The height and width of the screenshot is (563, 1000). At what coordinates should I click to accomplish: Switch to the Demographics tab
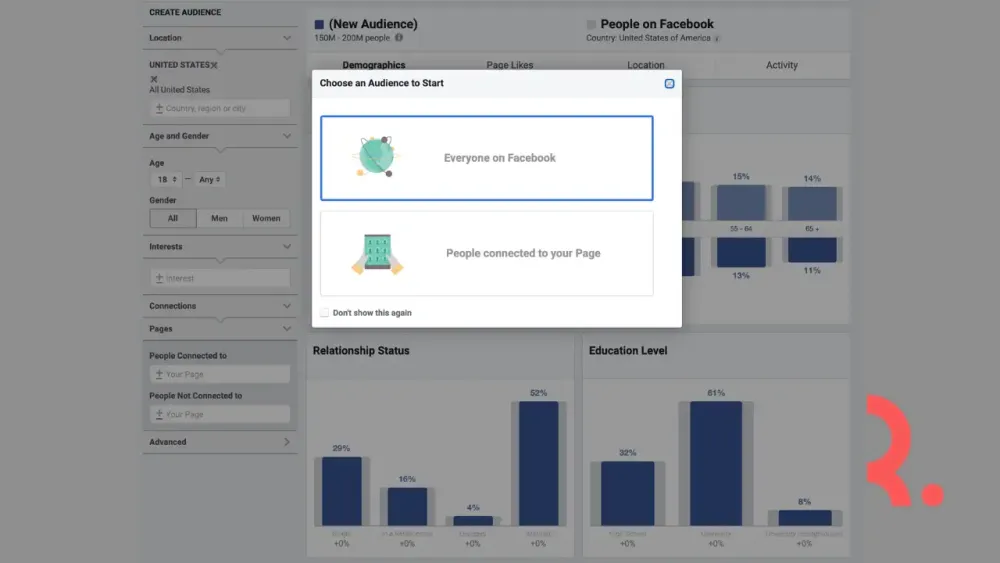(374, 65)
